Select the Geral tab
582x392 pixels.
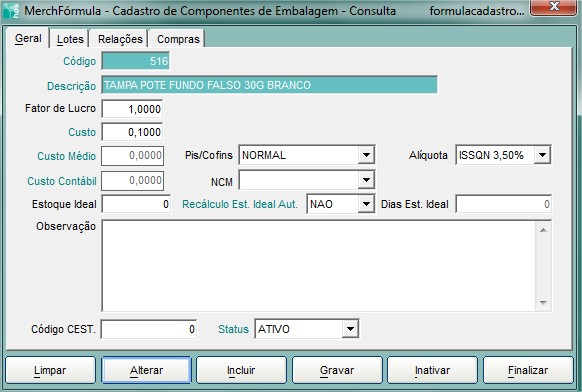(28, 38)
